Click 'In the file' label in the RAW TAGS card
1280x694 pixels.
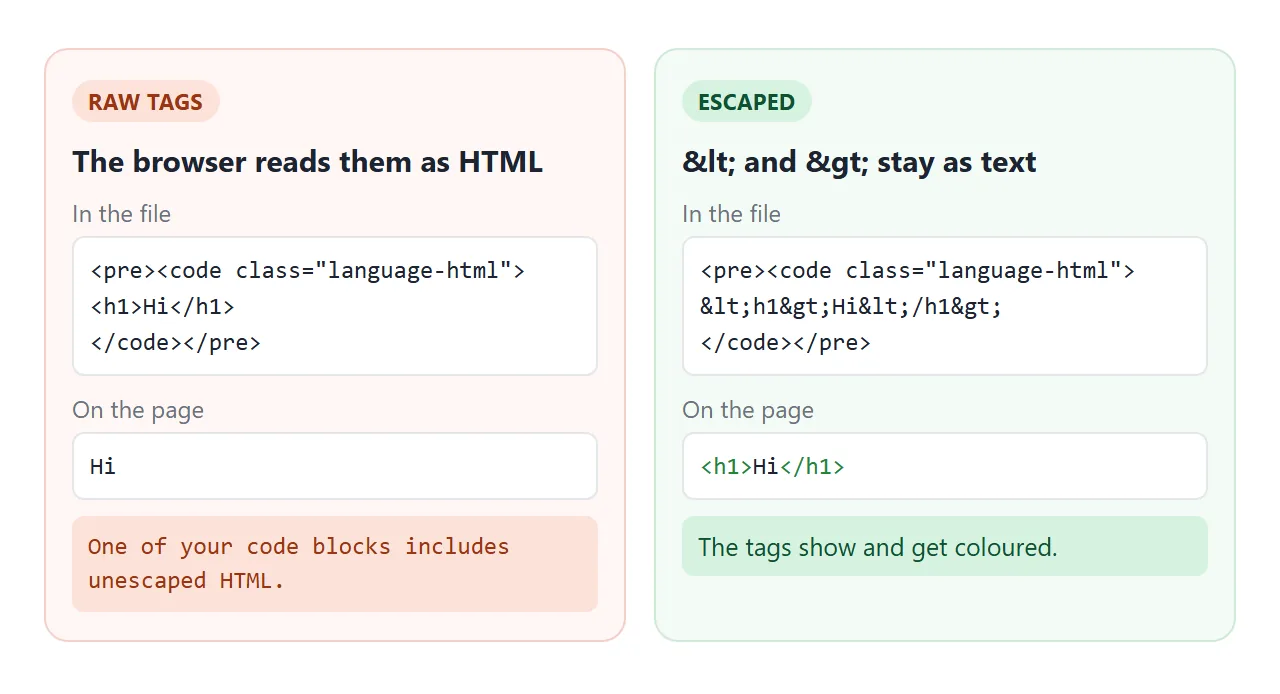tap(121, 214)
